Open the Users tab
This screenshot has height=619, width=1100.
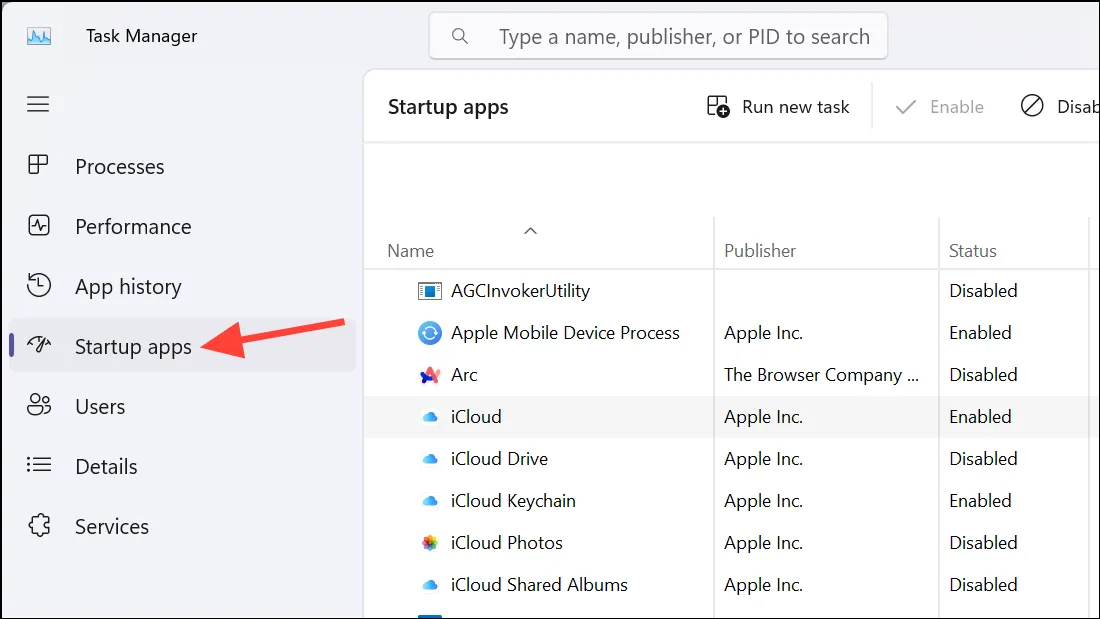click(x=182, y=406)
